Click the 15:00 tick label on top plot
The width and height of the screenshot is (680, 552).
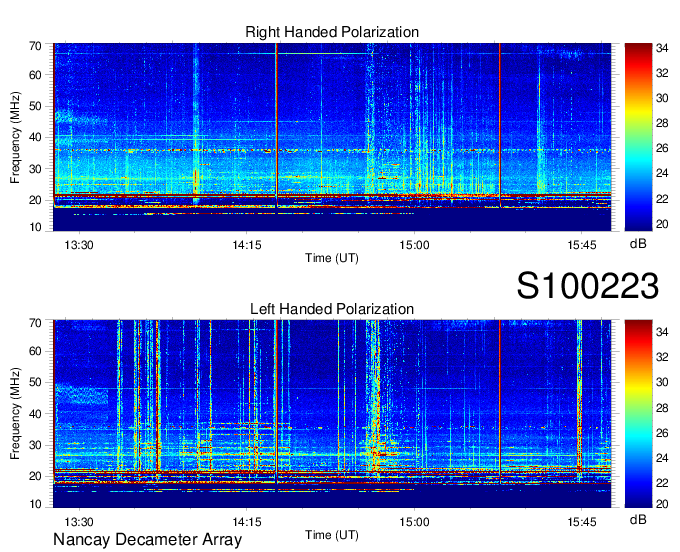(x=414, y=245)
